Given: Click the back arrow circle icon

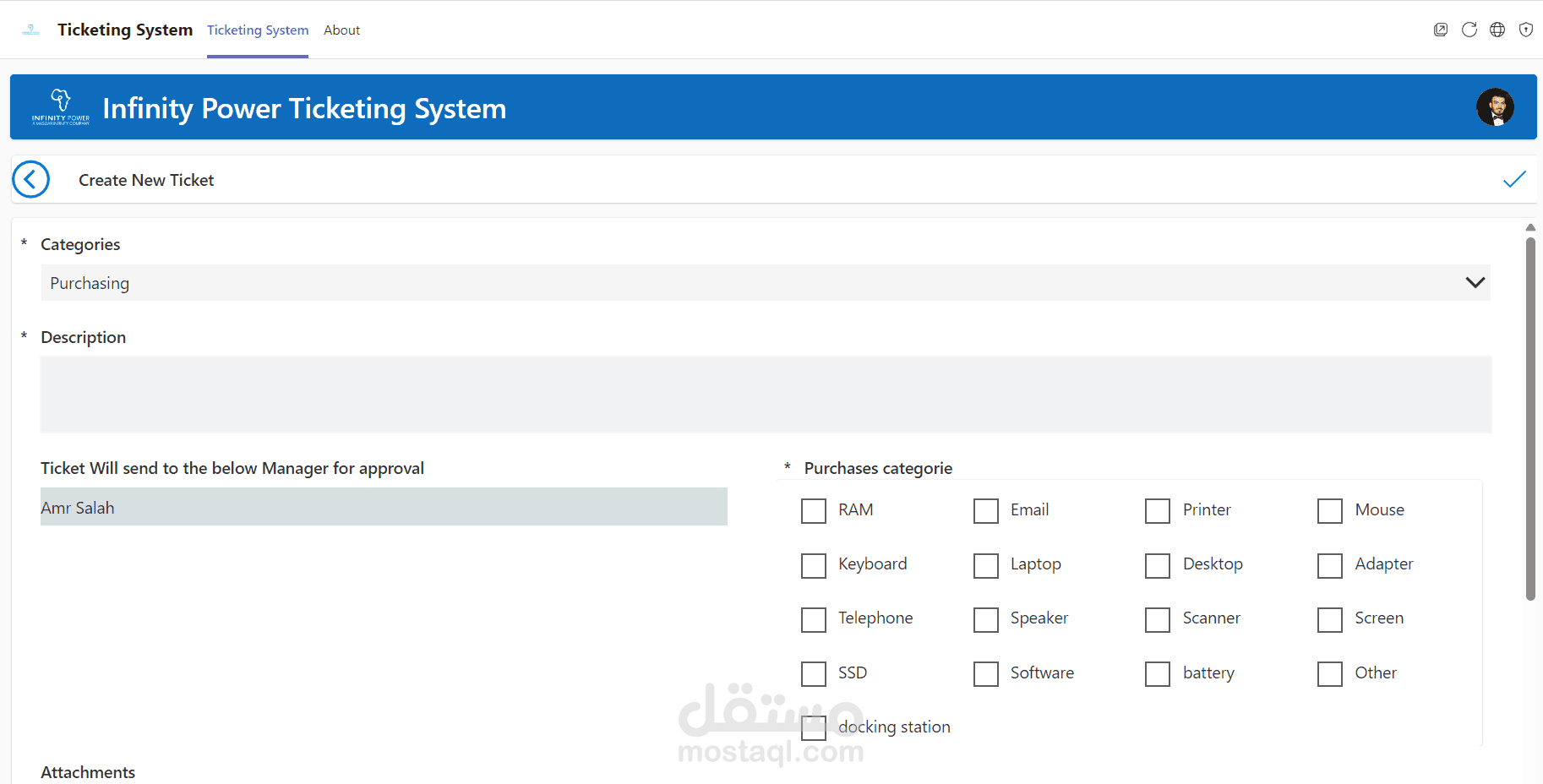Looking at the screenshot, I should (31, 179).
